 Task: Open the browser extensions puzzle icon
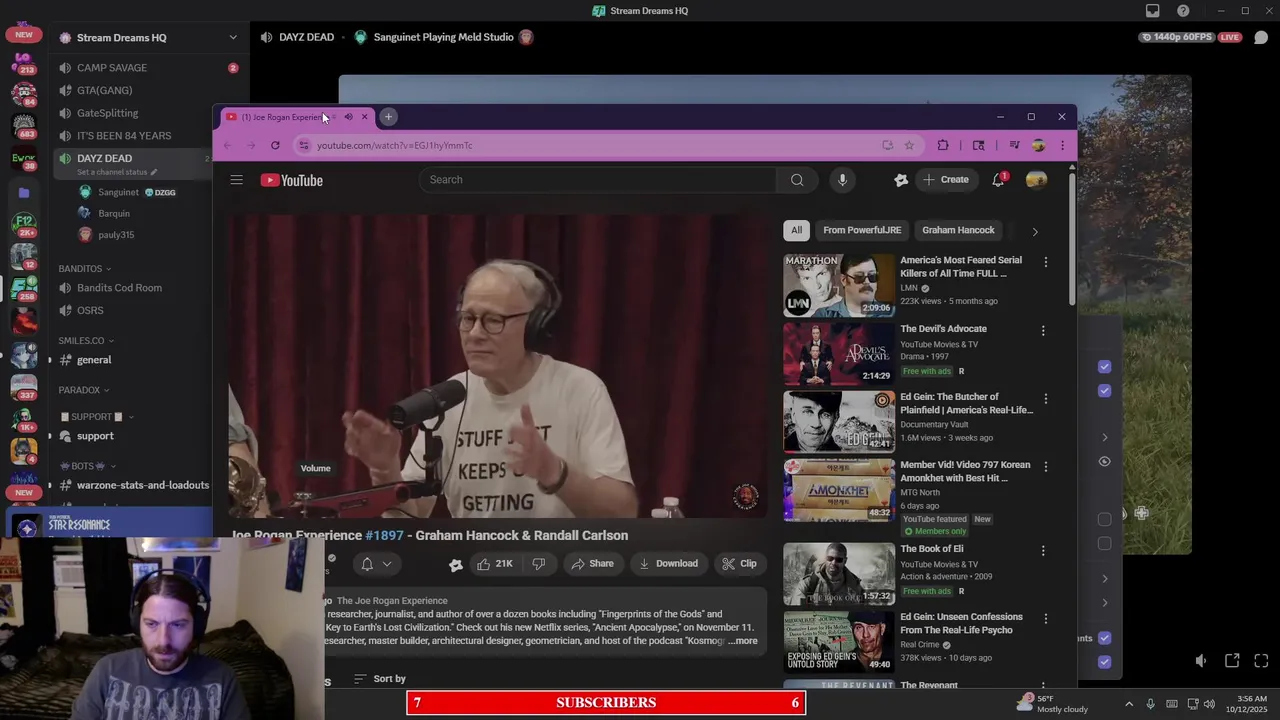(942, 145)
